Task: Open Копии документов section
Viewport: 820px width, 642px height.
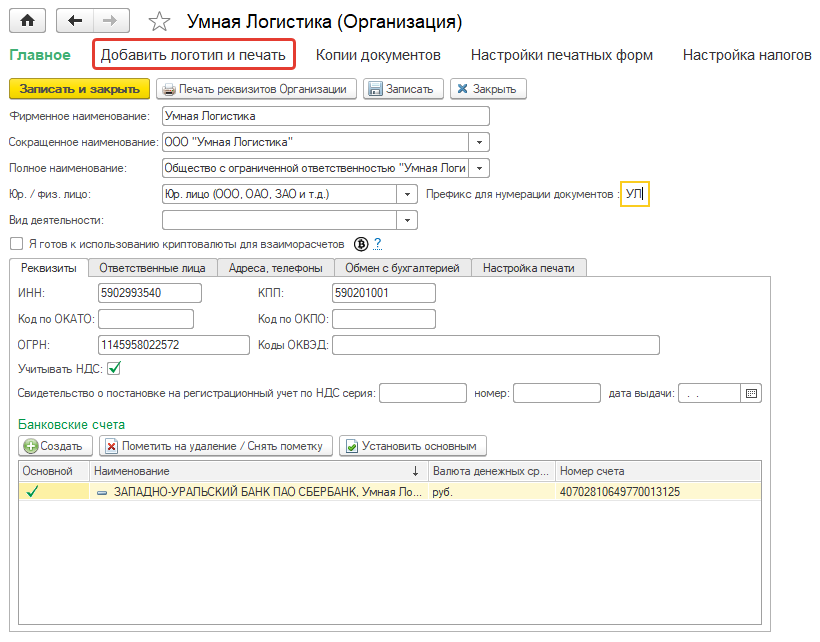Action: tap(378, 55)
